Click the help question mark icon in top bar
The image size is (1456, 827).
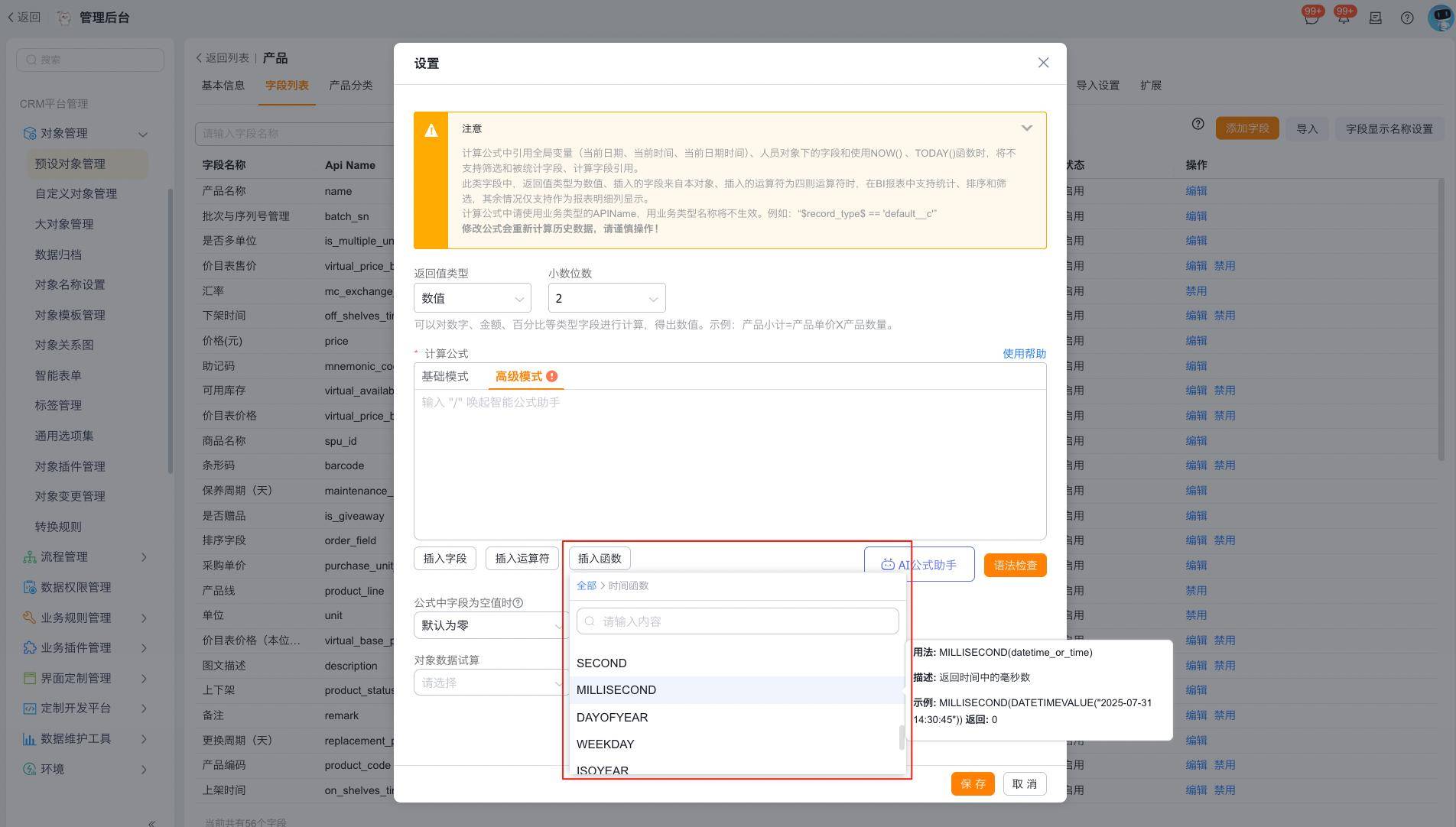(x=1407, y=18)
